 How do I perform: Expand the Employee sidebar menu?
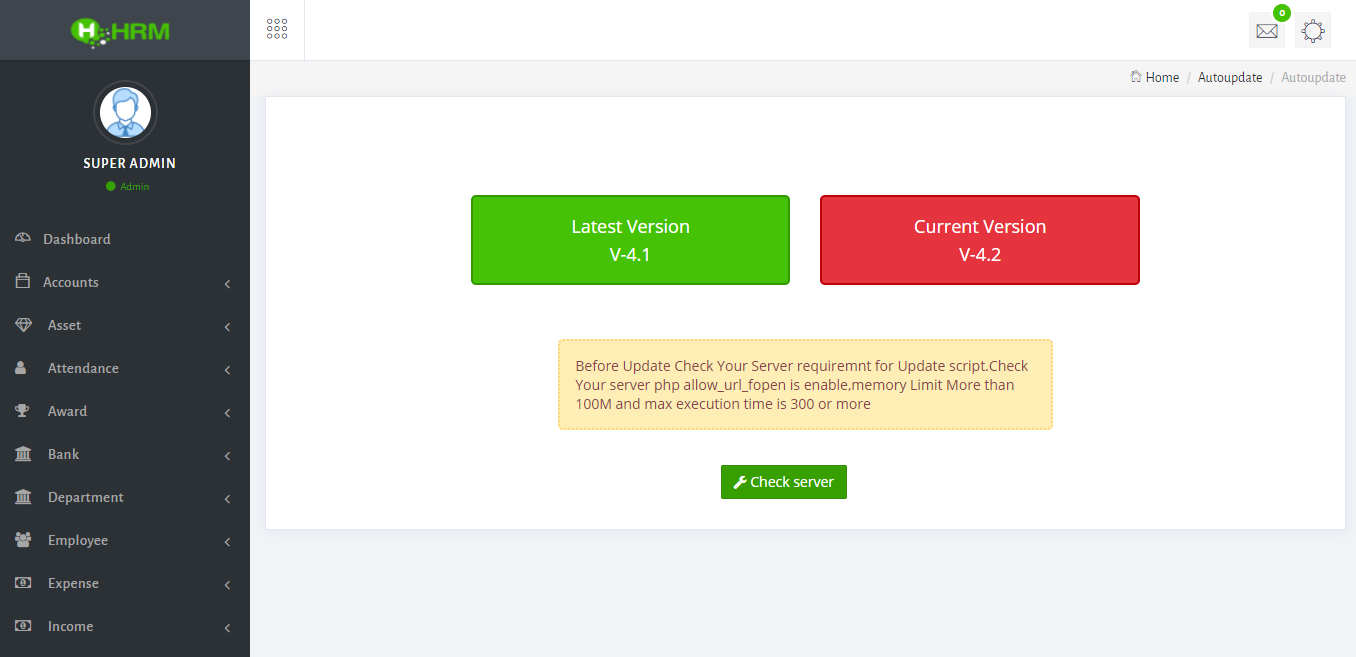tap(228, 540)
